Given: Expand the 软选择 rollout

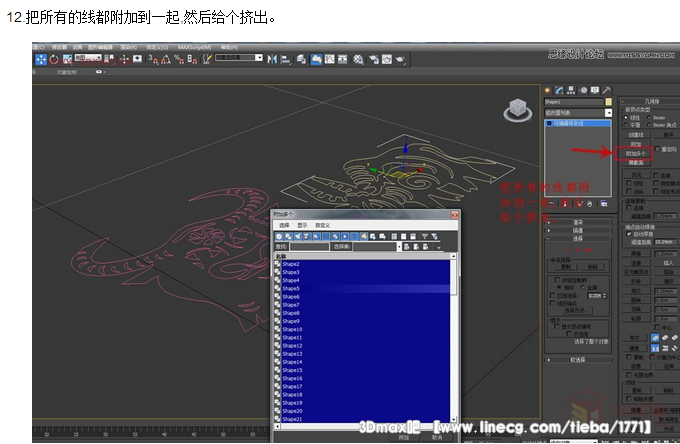Looking at the screenshot, I should pos(578,359).
